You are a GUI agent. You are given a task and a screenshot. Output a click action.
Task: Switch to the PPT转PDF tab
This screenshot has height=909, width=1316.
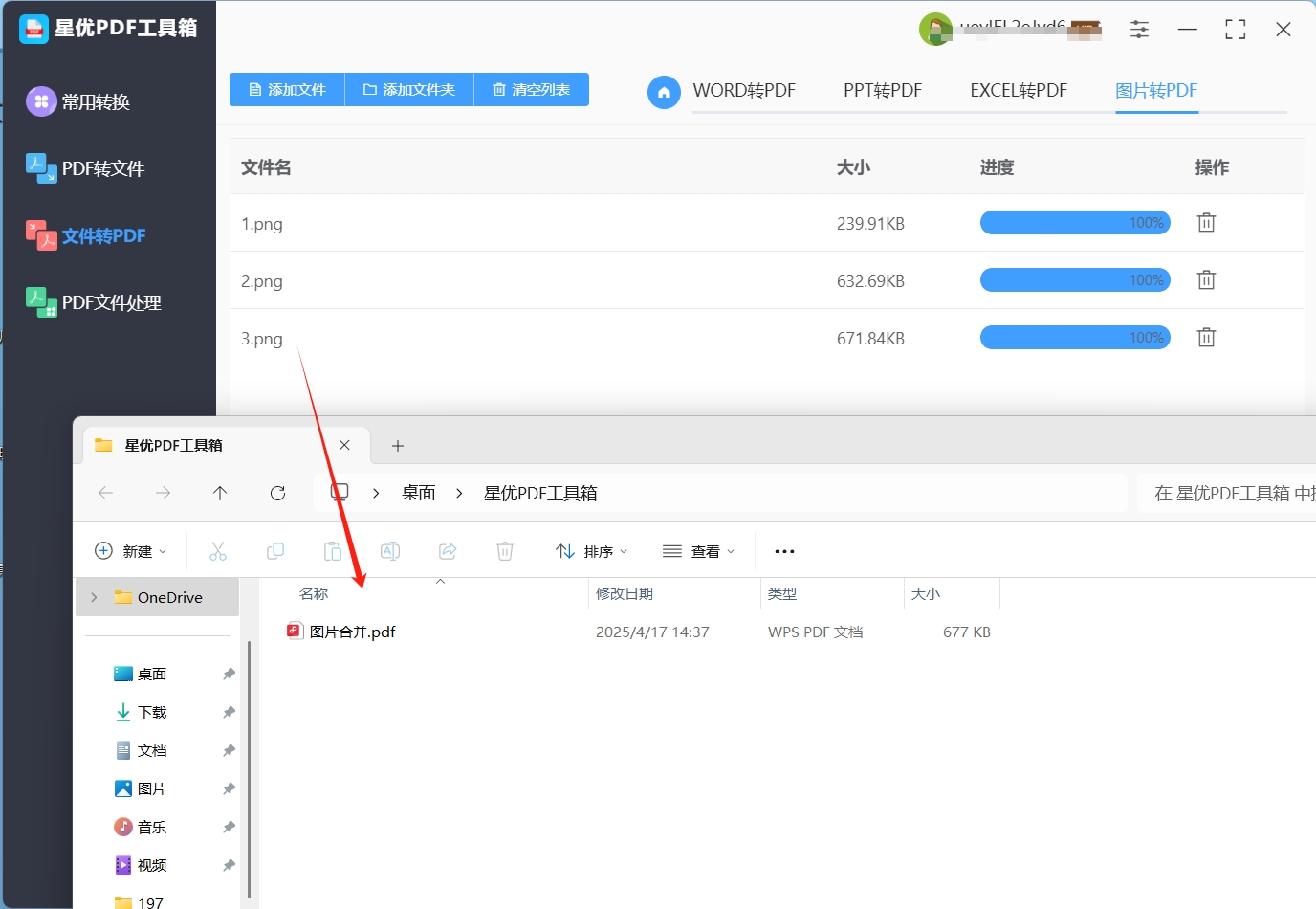(883, 90)
